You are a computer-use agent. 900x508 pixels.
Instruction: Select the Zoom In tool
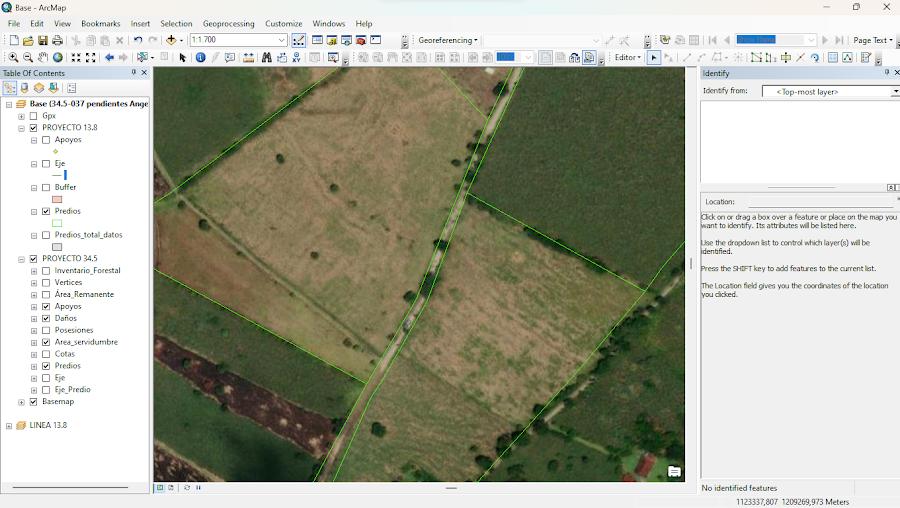(x=13, y=57)
